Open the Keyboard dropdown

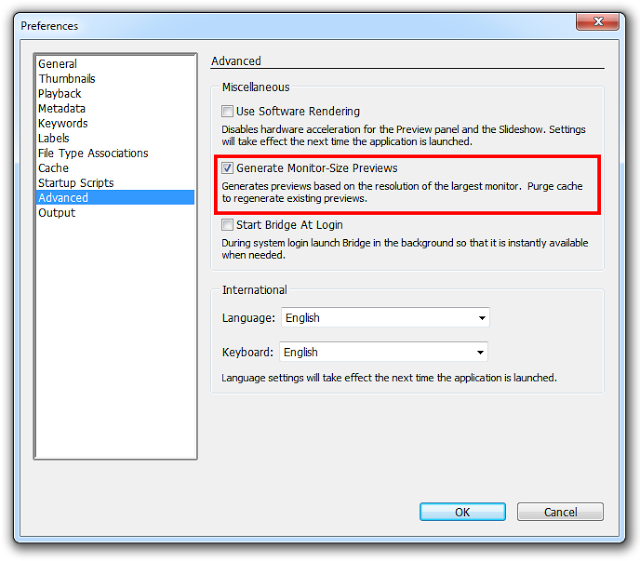coord(383,352)
